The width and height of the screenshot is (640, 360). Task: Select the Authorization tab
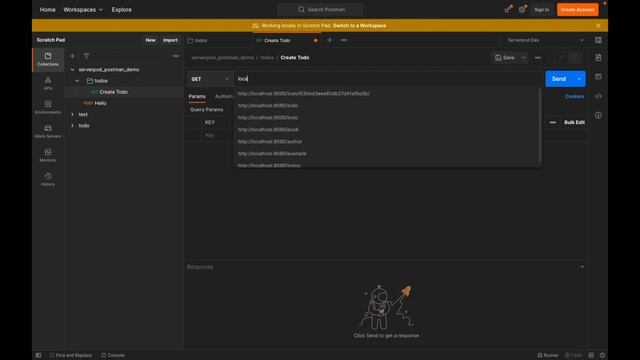224,96
